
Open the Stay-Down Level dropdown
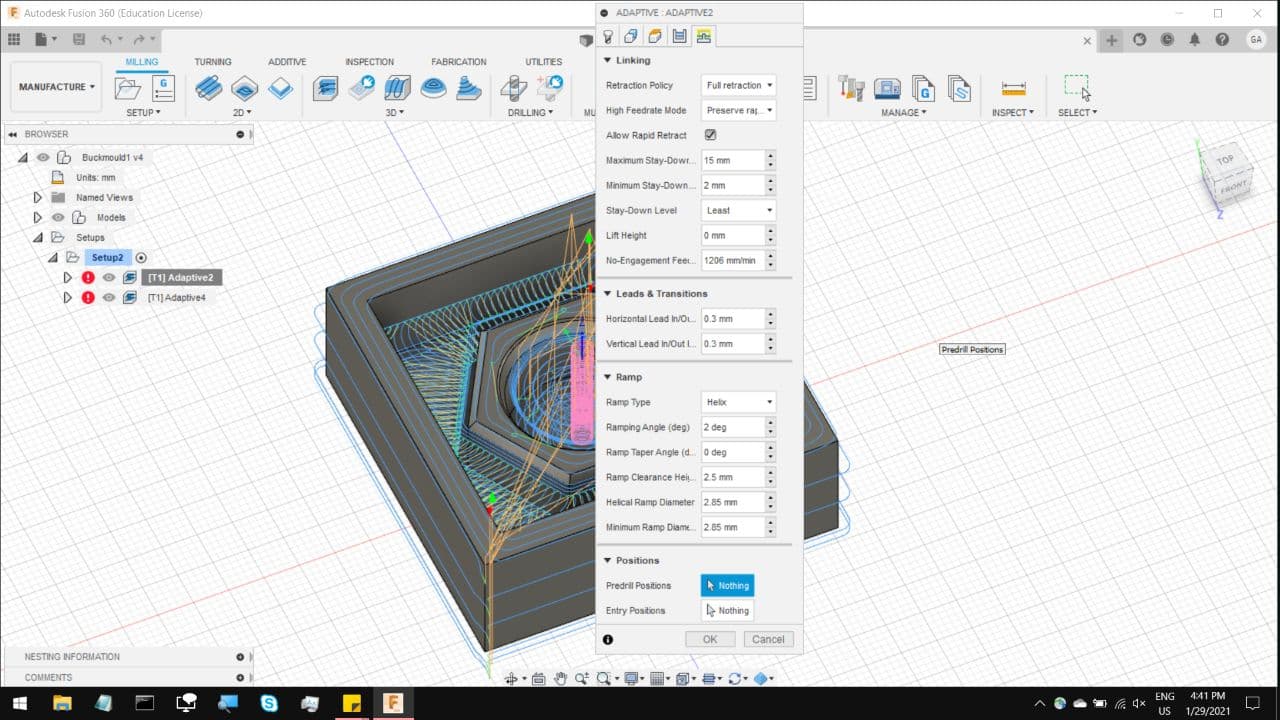tap(738, 210)
